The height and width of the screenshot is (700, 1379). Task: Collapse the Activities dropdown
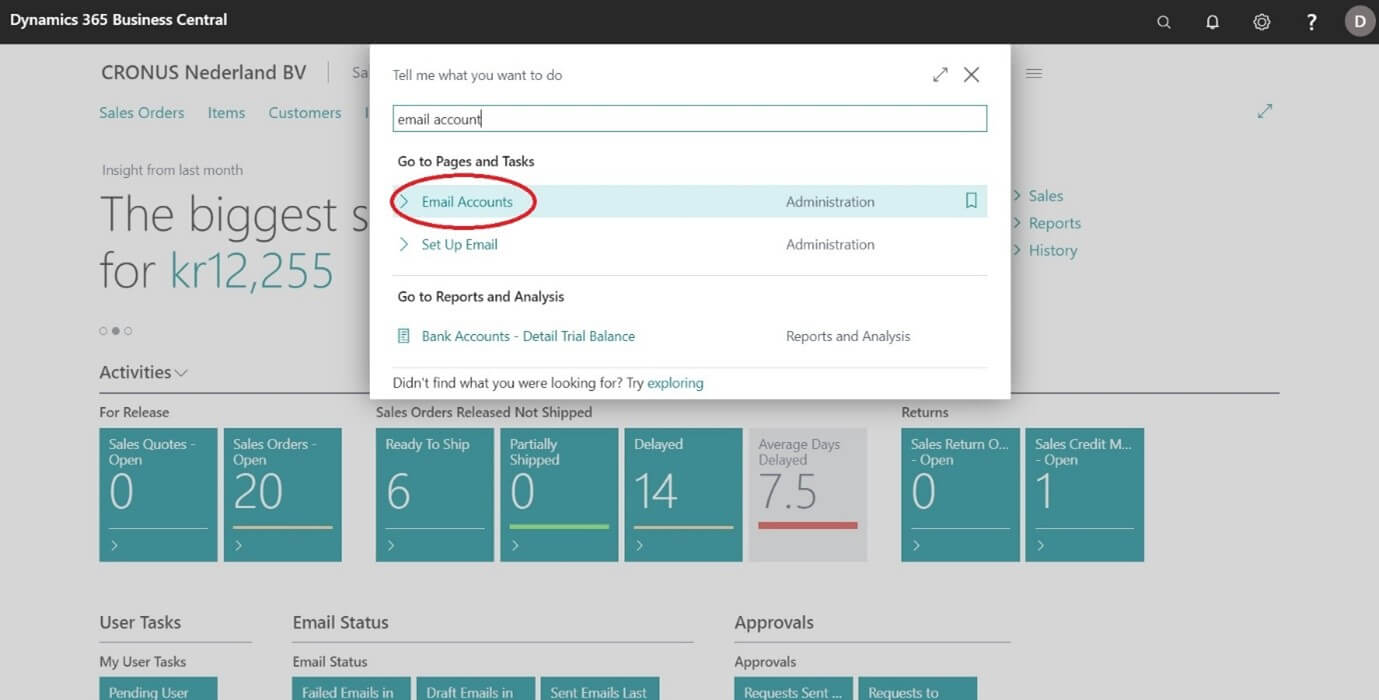click(x=144, y=372)
